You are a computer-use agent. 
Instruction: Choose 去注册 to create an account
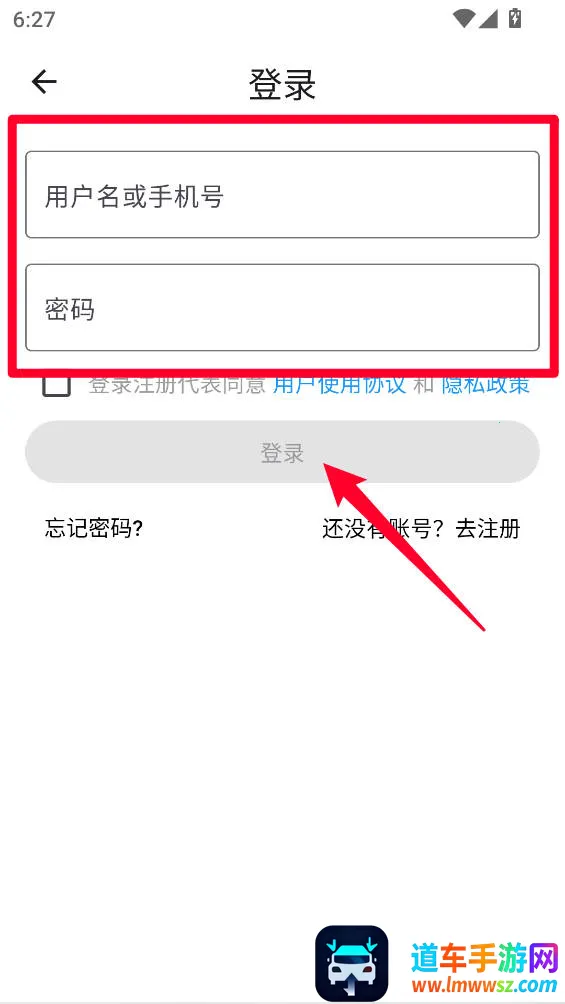coord(487,529)
